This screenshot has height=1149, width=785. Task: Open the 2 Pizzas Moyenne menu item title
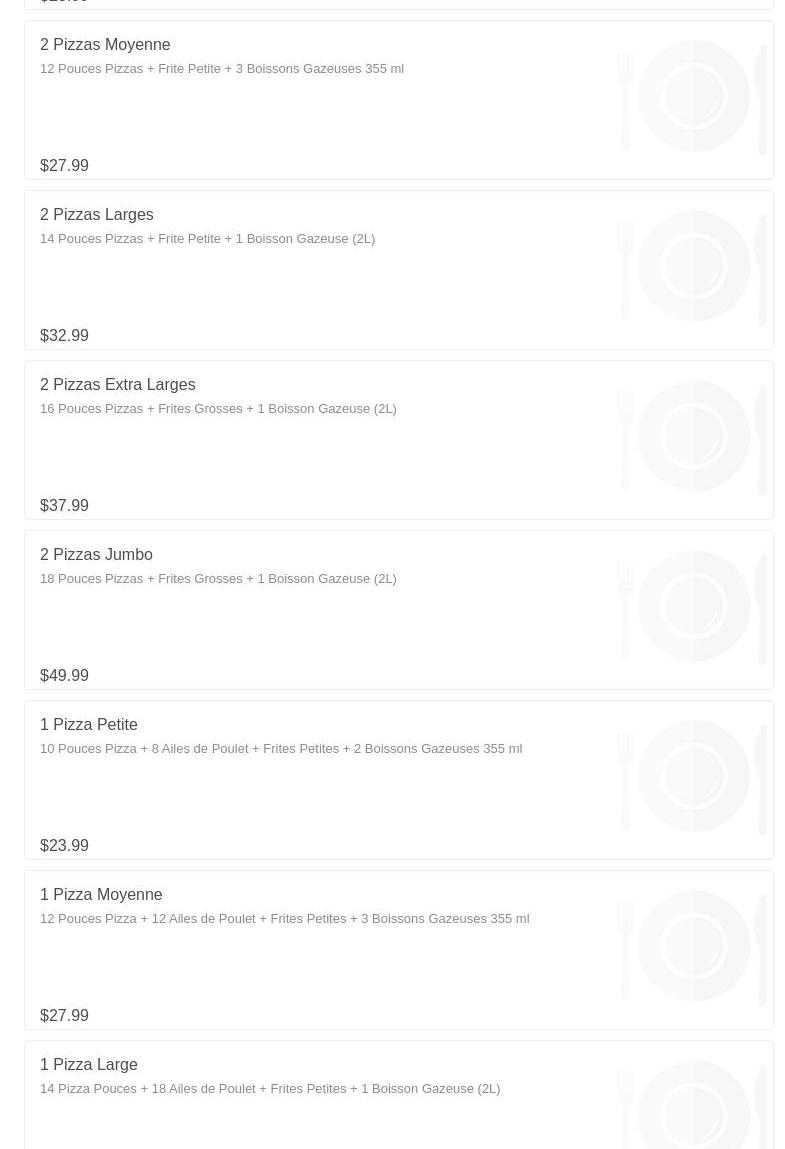tap(105, 45)
